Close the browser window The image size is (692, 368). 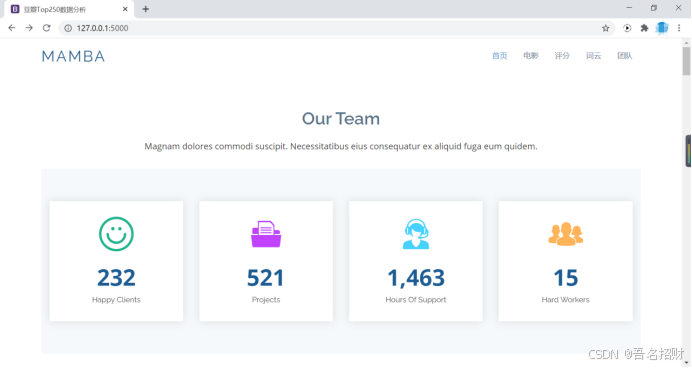[x=678, y=8]
